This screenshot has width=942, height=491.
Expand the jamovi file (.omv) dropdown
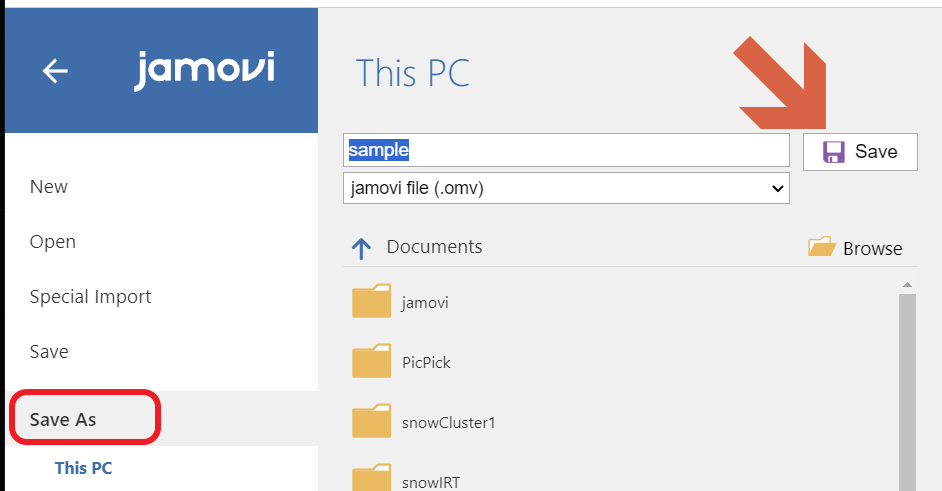(x=566, y=188)
